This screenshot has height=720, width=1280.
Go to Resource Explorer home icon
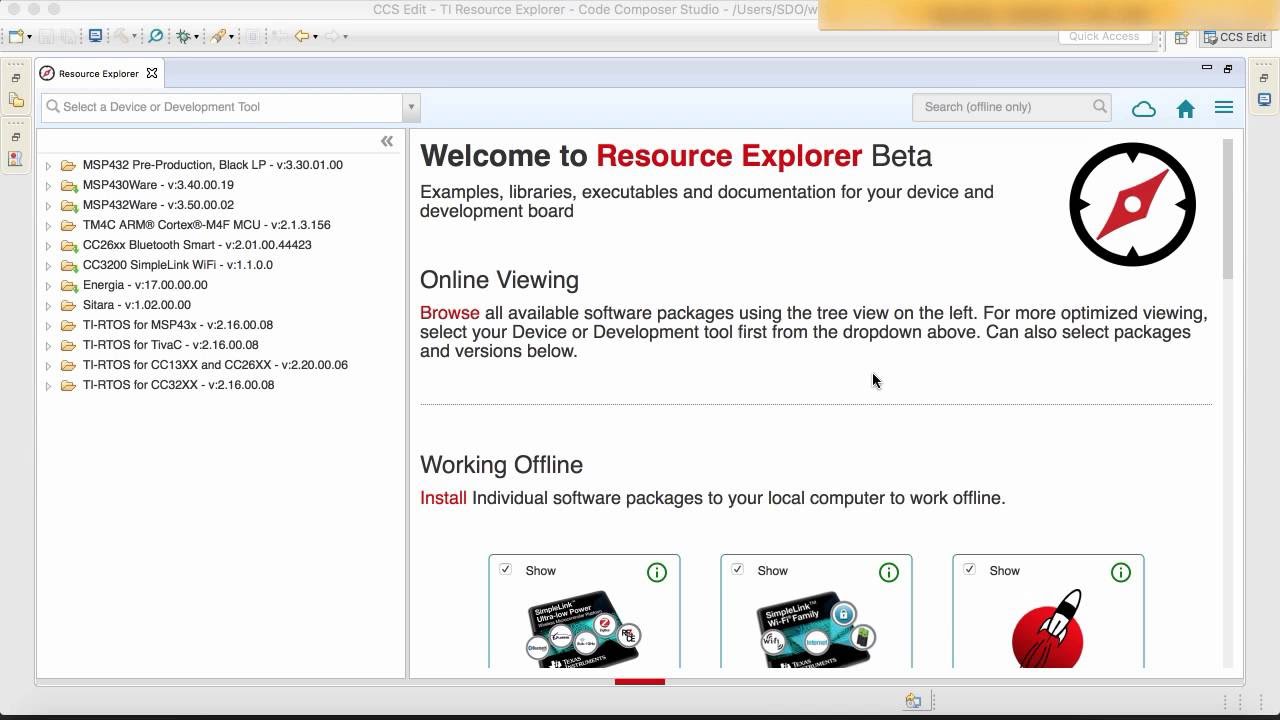point(1185,109)
